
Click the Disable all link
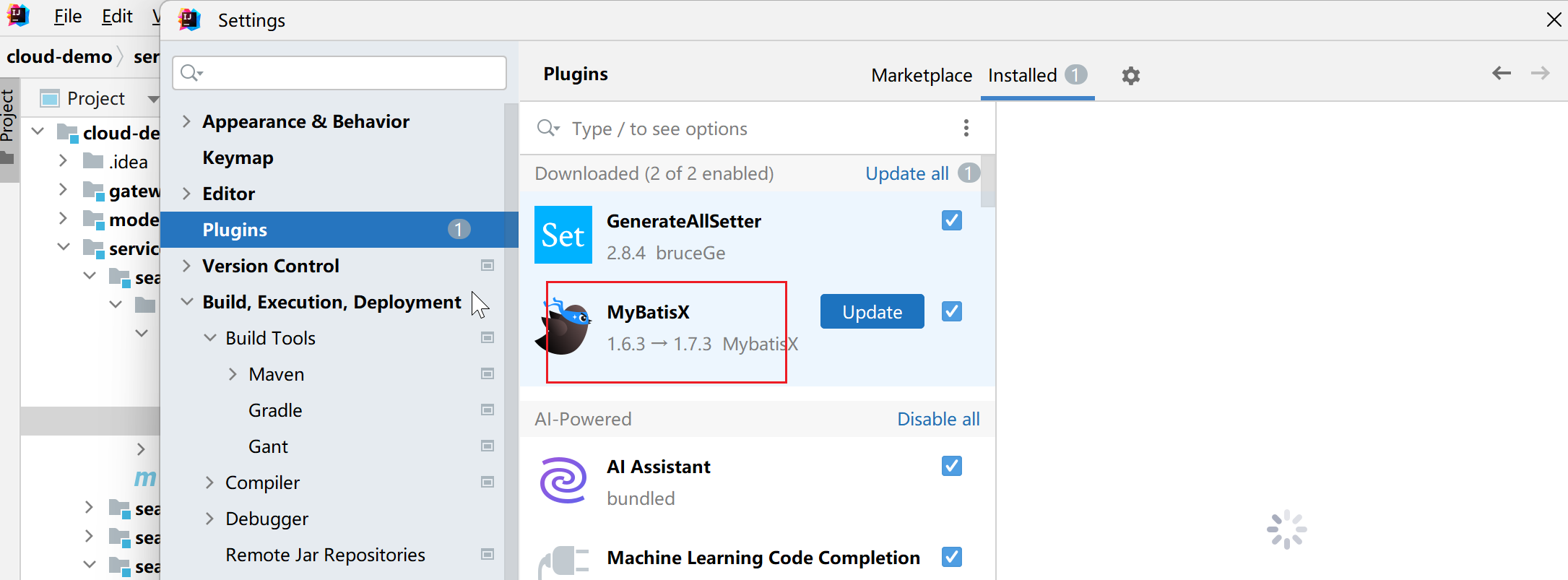pyautogui.click(x=938, y=419)
